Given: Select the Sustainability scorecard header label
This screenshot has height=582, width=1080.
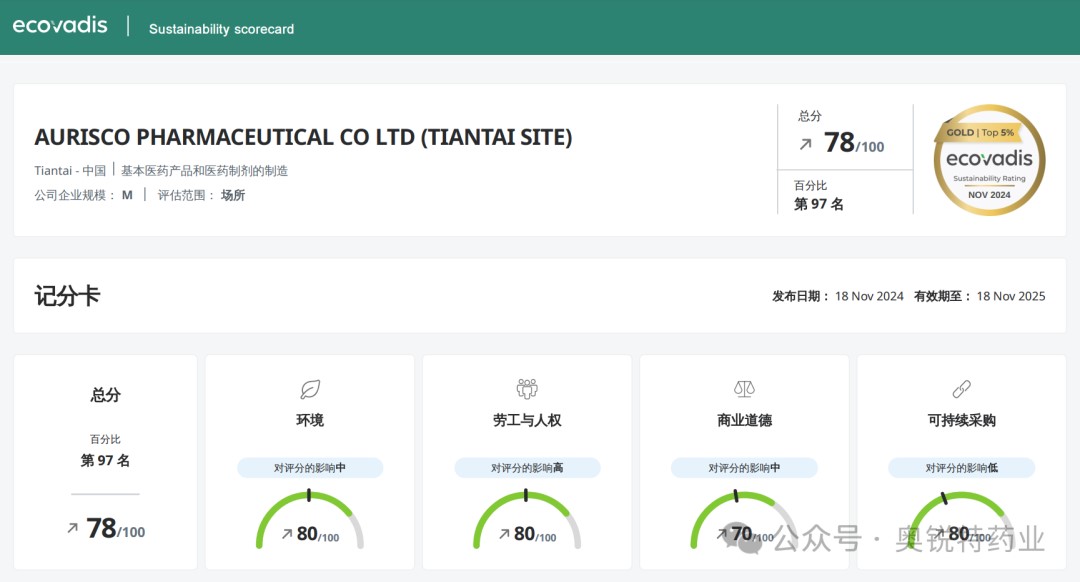Looking at the screenshot, I should coord(221,29).
